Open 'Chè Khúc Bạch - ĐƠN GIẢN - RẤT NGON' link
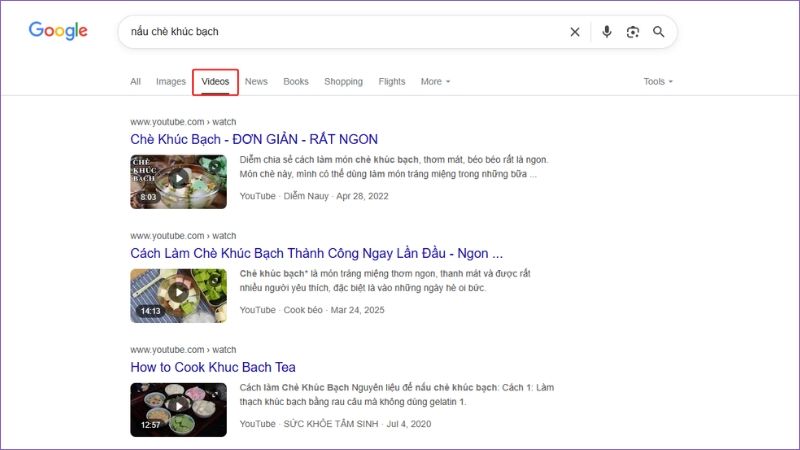Screen dimensions: 800x450 [x=254, y=139]
